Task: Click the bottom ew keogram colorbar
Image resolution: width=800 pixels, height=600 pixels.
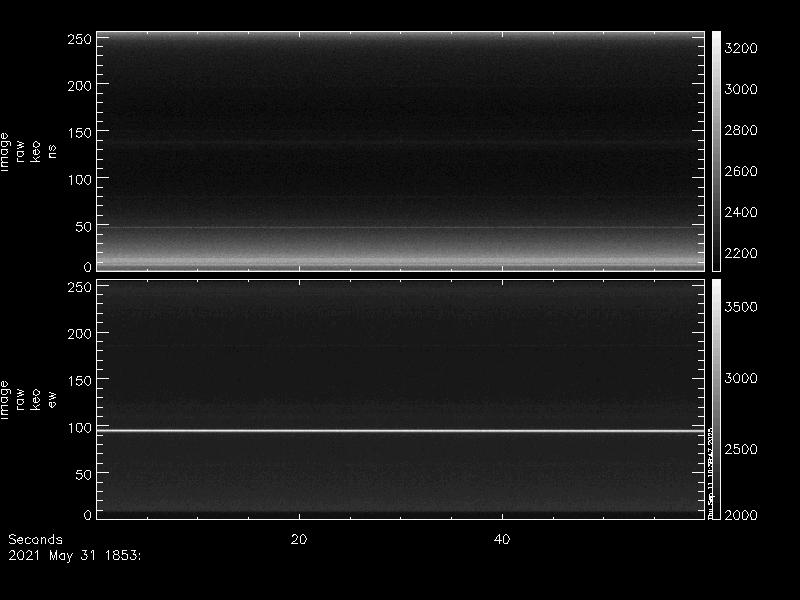Action: (x=716, y=398)
